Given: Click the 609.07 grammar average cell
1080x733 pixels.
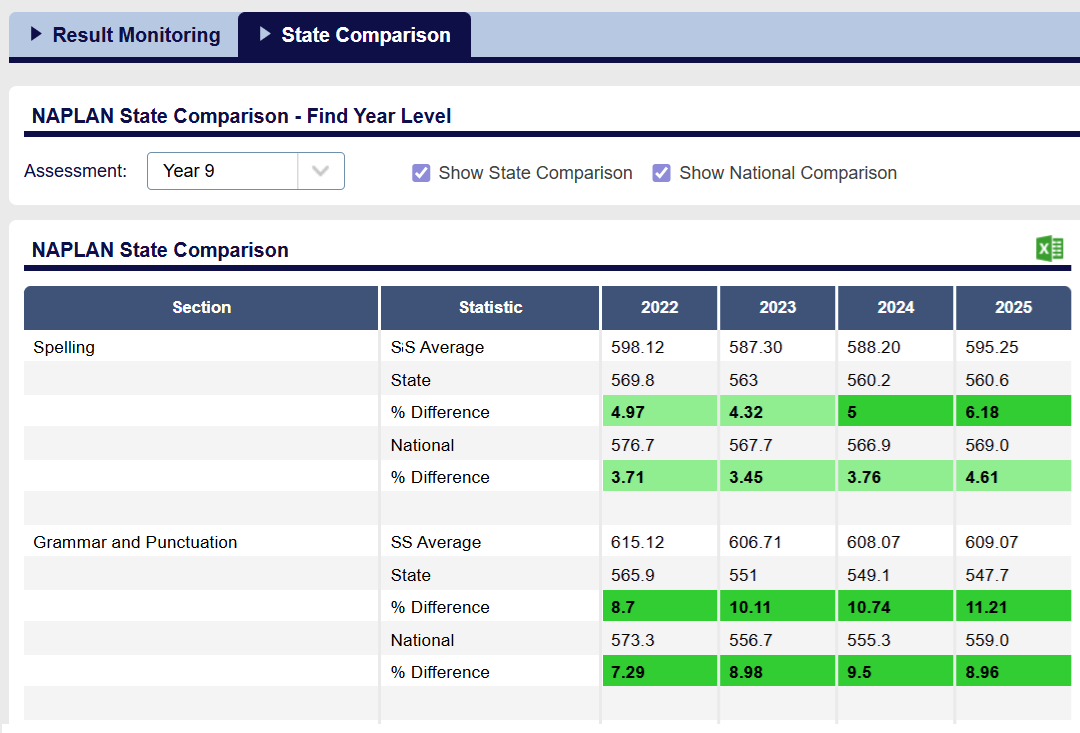Looking at the screenshot, I should click(x=1013, y=542).
